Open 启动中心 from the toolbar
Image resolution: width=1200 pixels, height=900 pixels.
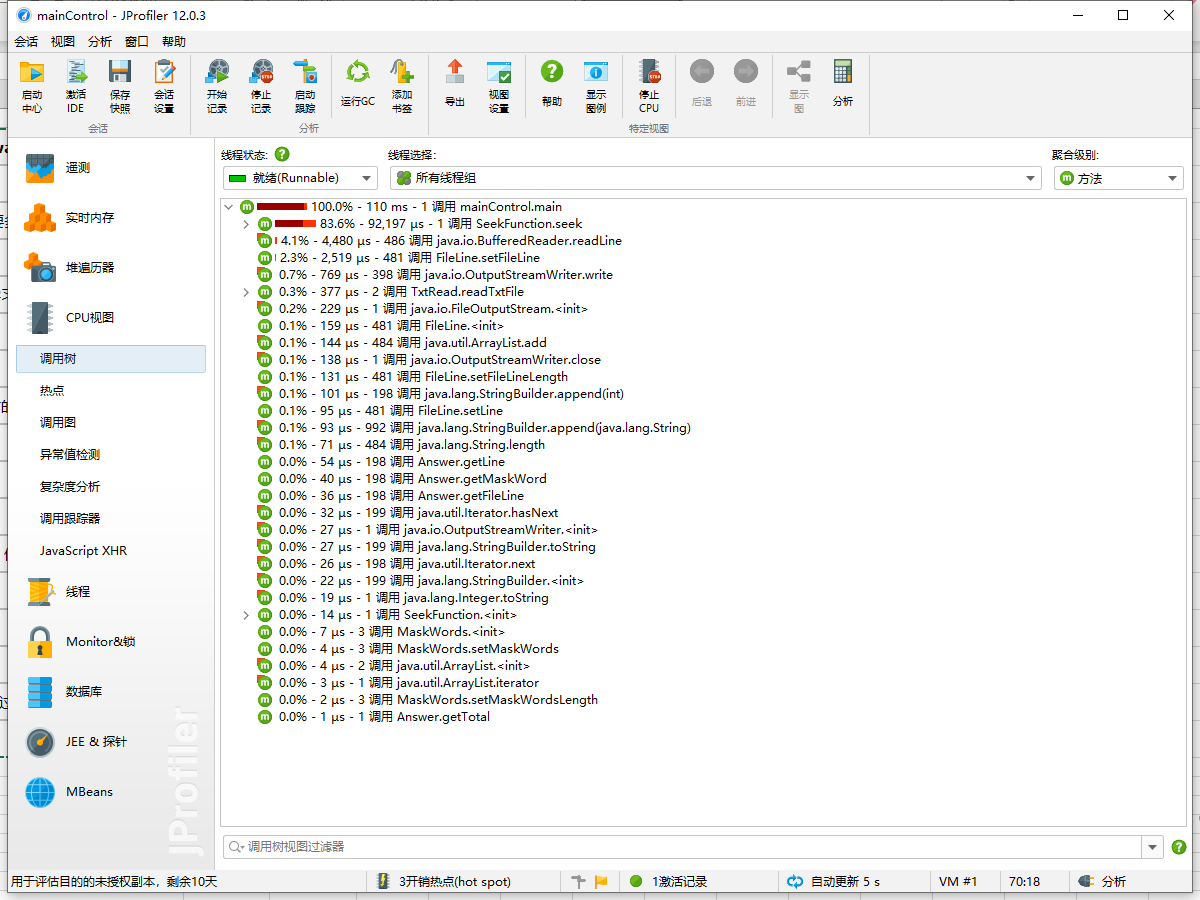(x=32, y=86)
